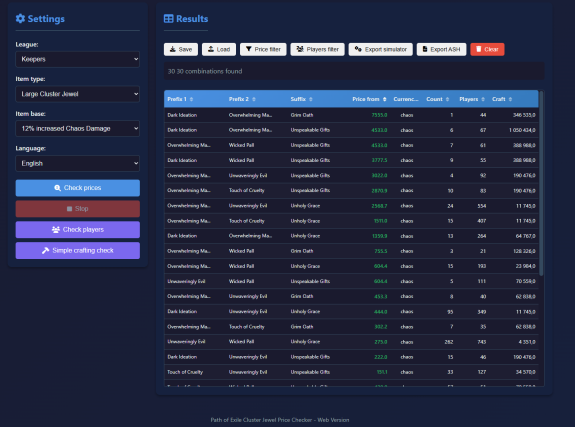Click Export ASH button

click(441, 49)
